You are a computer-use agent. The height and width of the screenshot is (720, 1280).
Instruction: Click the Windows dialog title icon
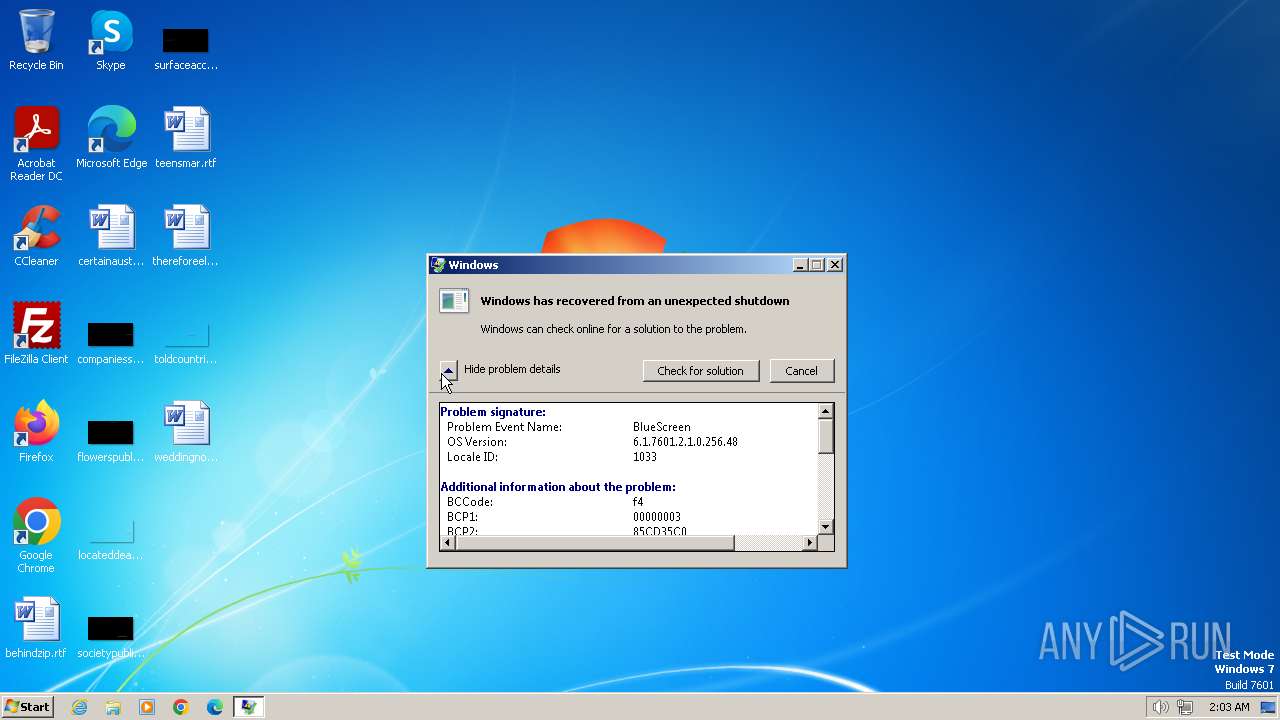tap(438, 265)
